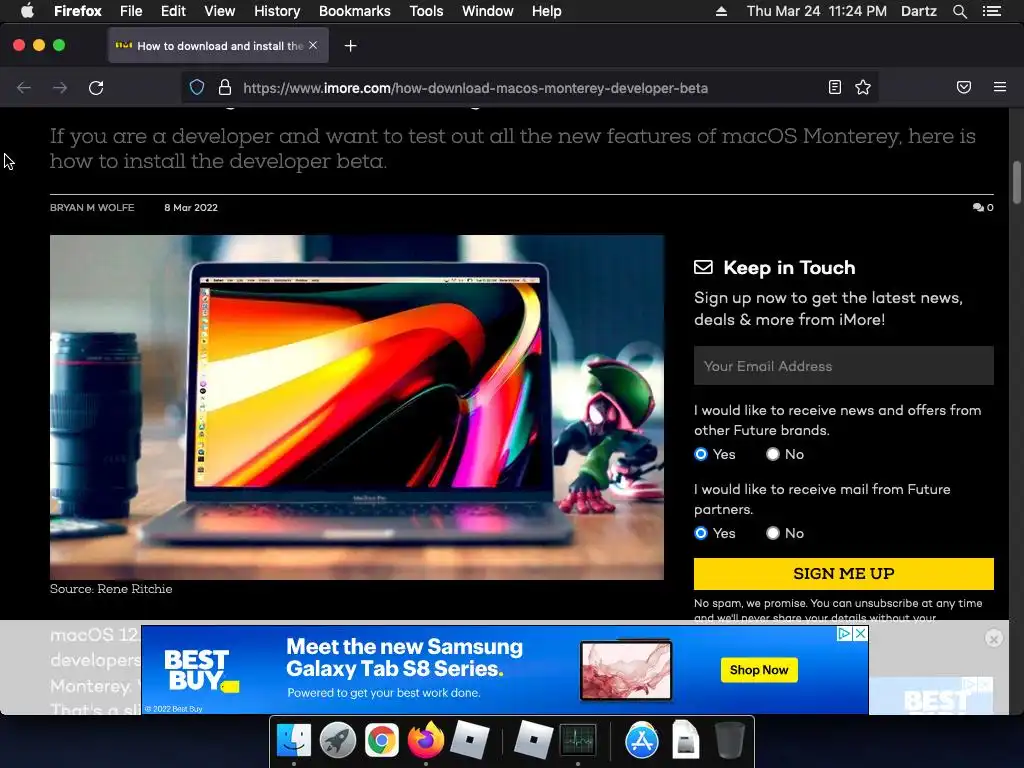Open Control Center list icon

[992, 11]
